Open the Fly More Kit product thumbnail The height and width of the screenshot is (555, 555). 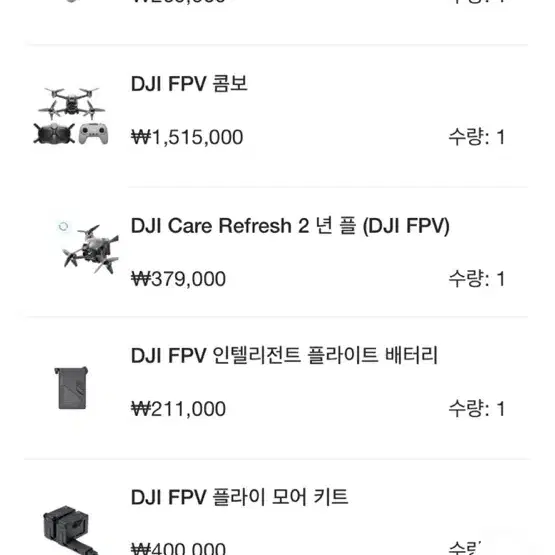click(x=71, y=530)
